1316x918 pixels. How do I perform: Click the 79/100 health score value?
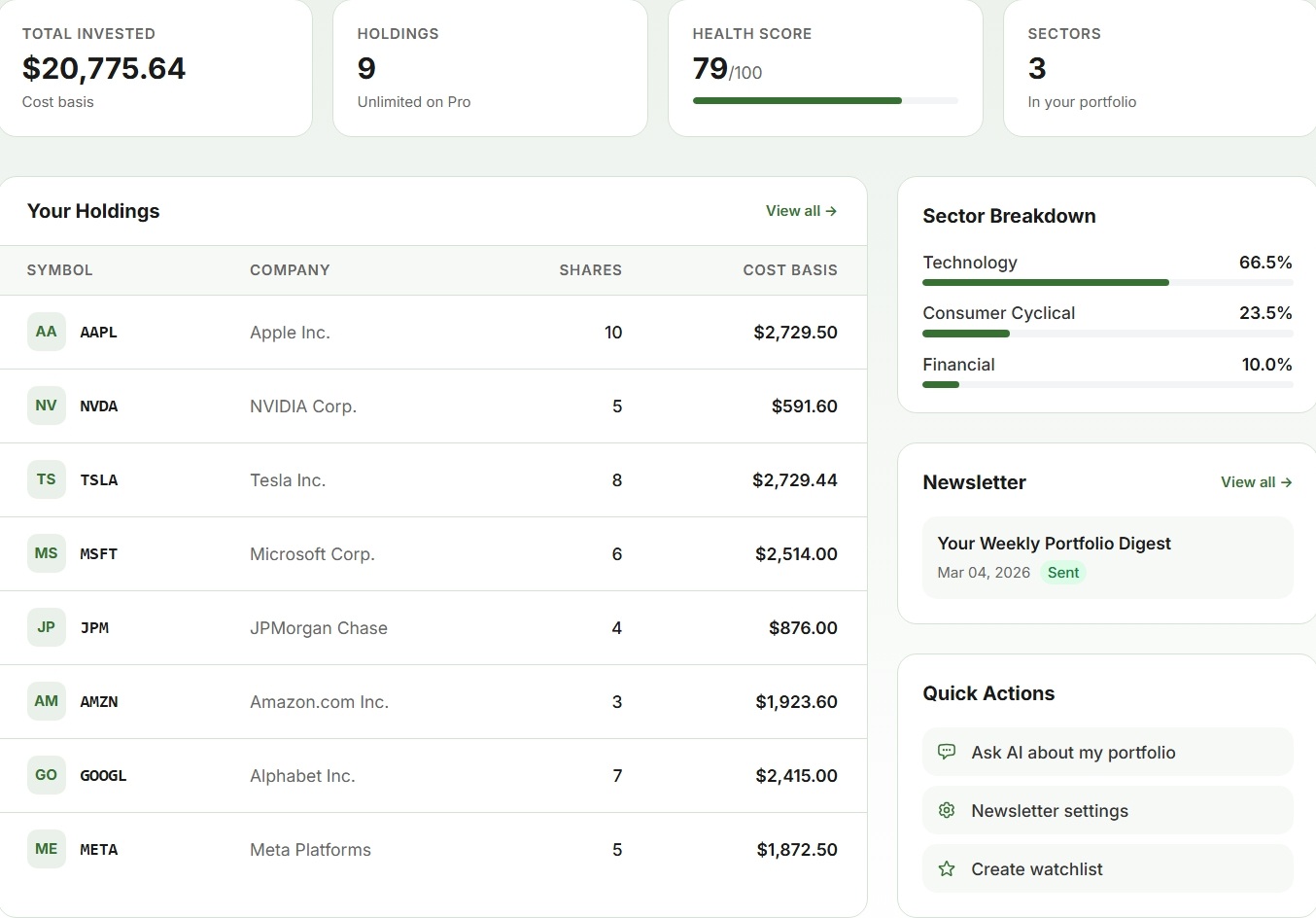(x=727, y=69)
